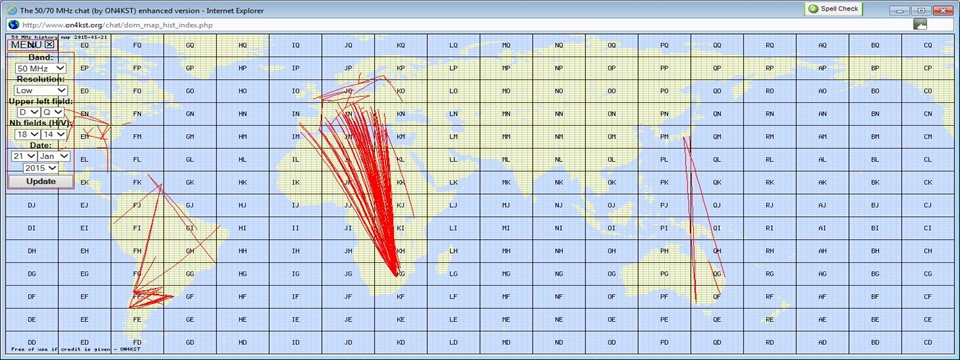Click the picture icon at address bar right
Image resolution: width=960 pixels, height=360 pixels.
coord(920,24)
